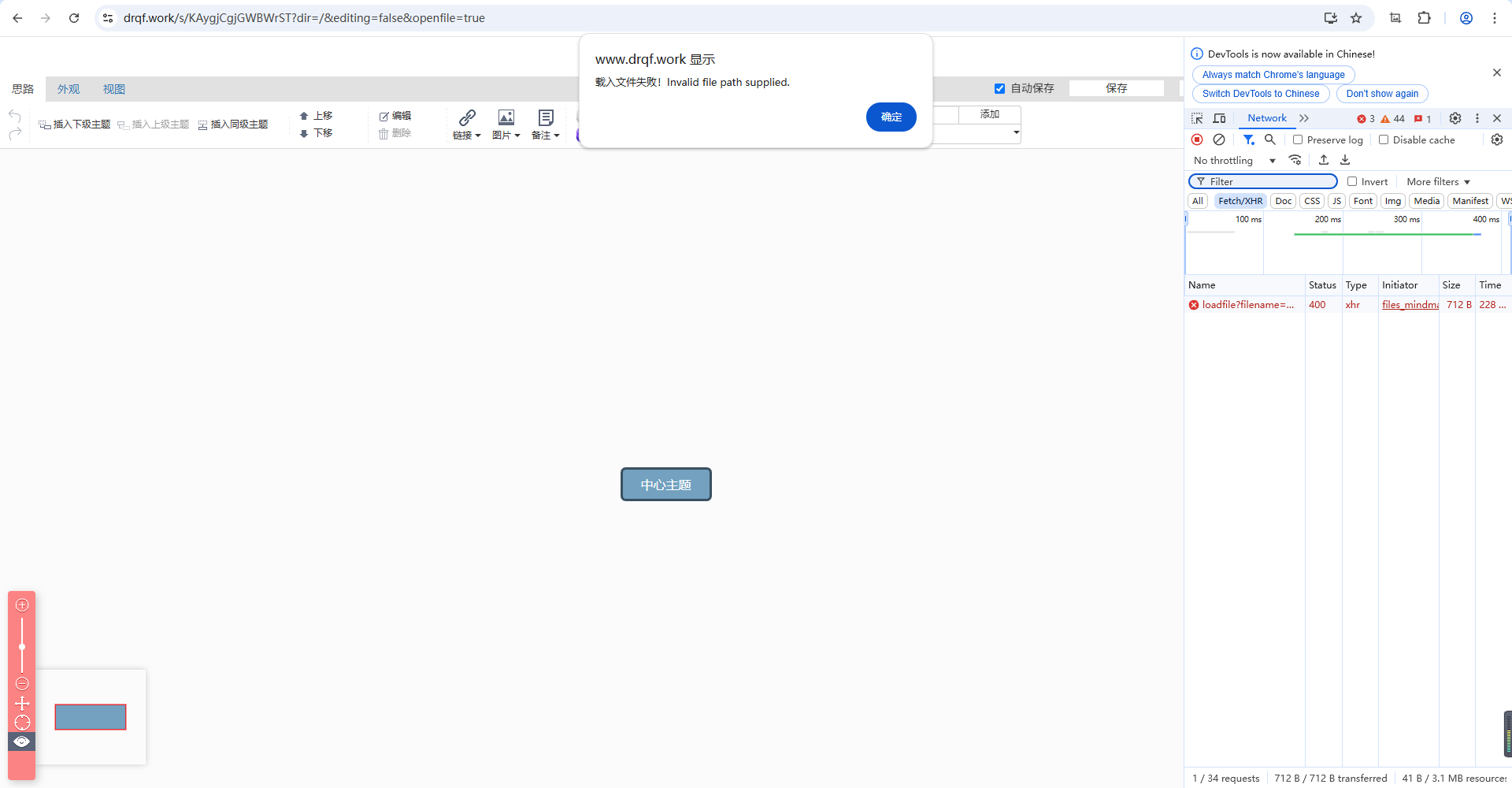Switch to the 视图 tab

tap(114, 89)
